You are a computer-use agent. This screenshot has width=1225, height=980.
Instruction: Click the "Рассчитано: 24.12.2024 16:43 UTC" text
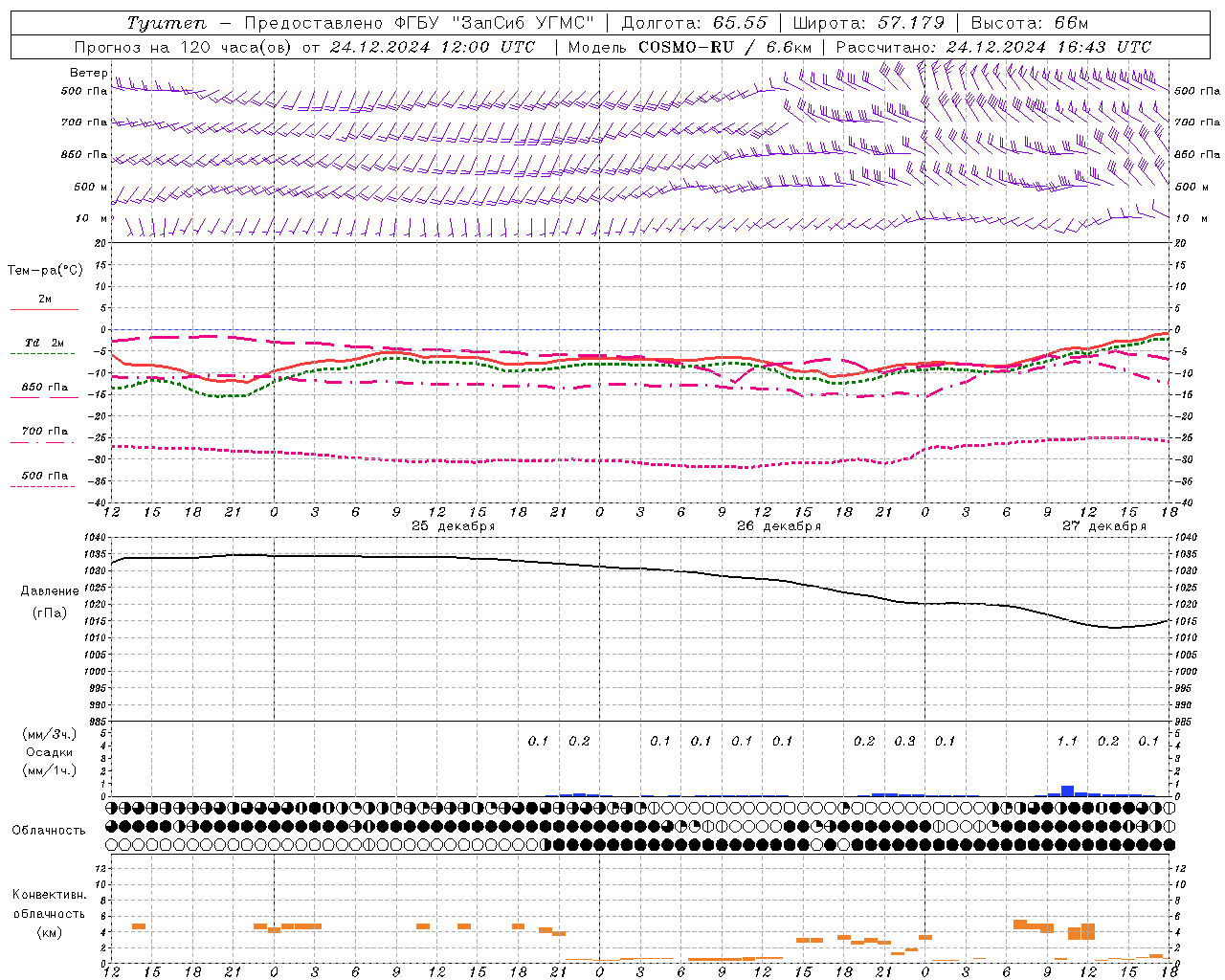click(993, 47)
